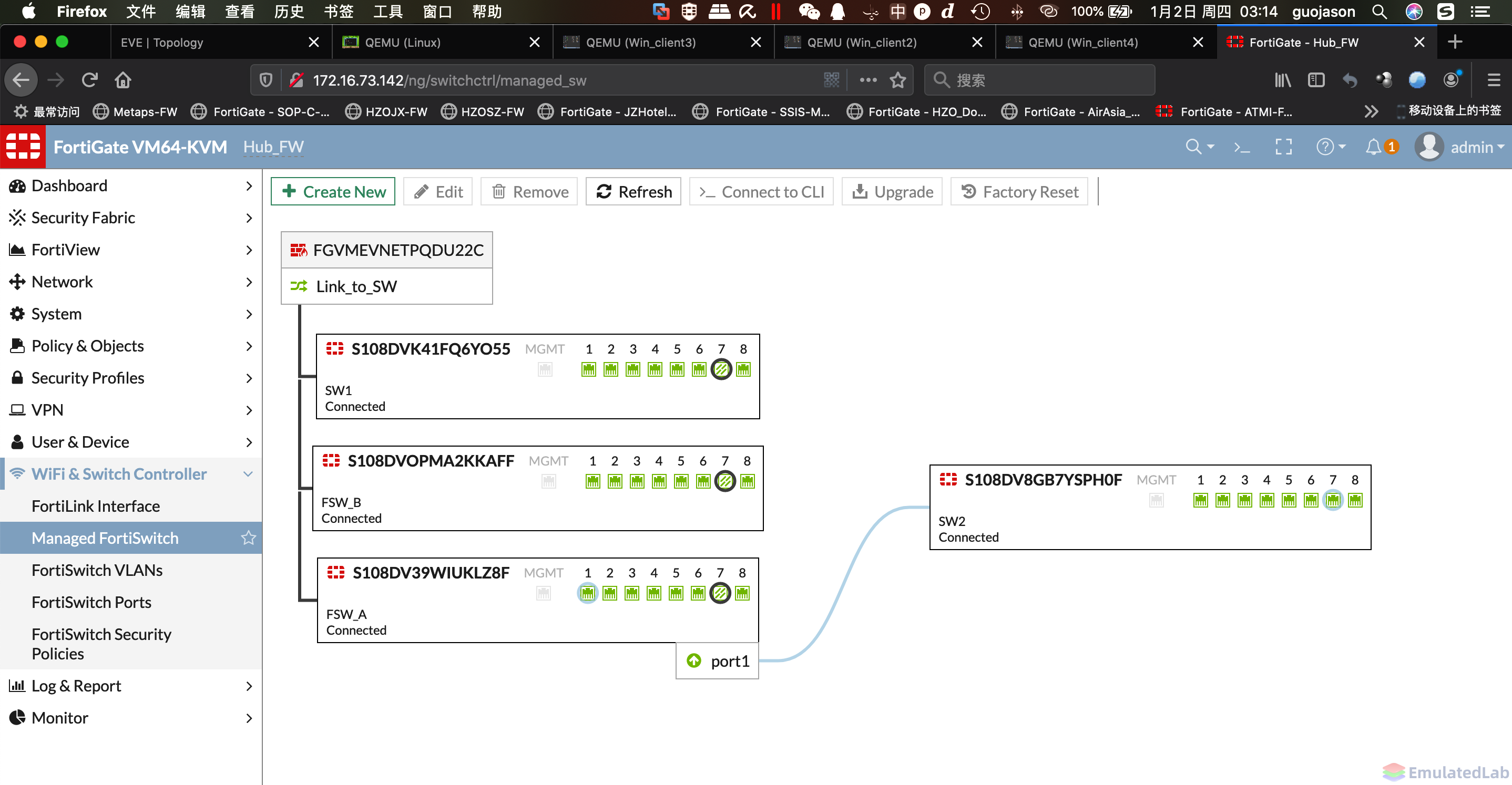Open Firefox 历史 menu
Image resolution: width=1512 pixels, height=785 pixels.
click(289, 12)
